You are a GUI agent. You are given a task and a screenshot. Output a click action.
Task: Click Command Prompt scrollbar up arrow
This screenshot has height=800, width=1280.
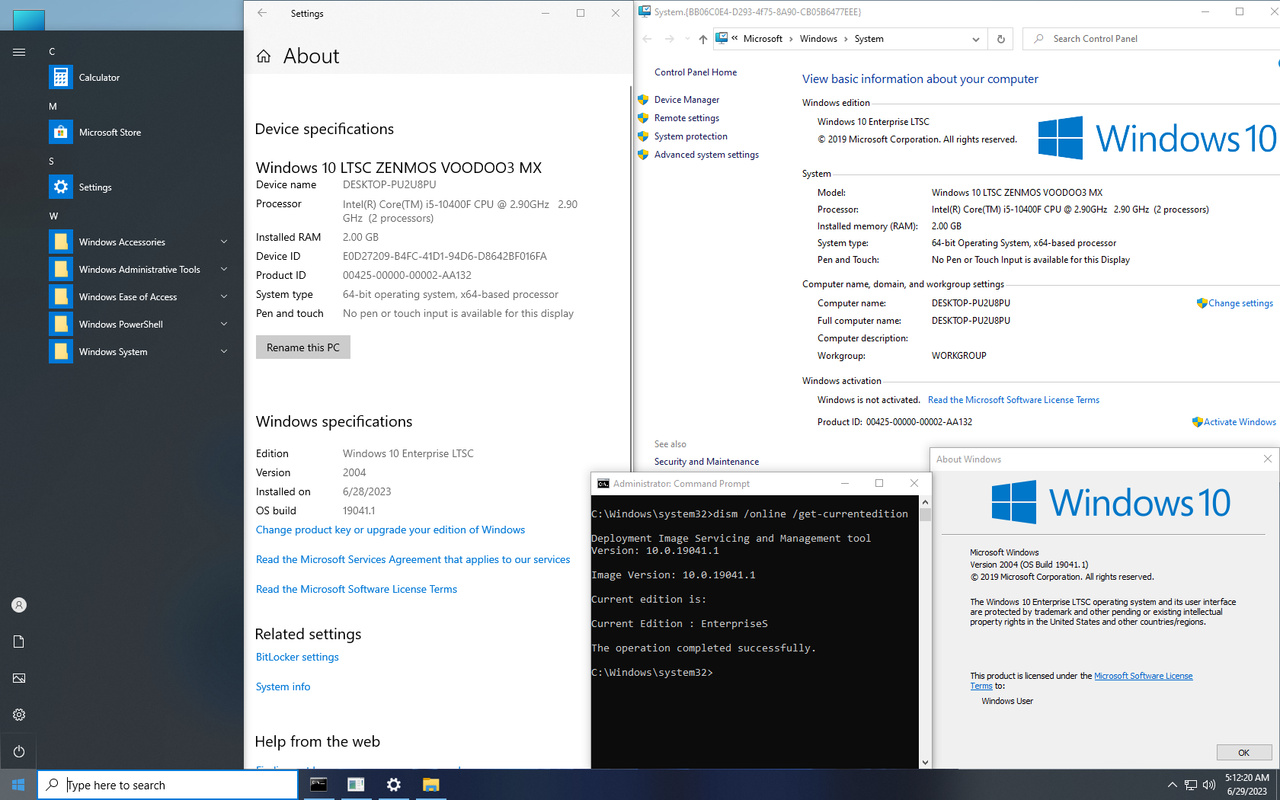click(925, 503)
